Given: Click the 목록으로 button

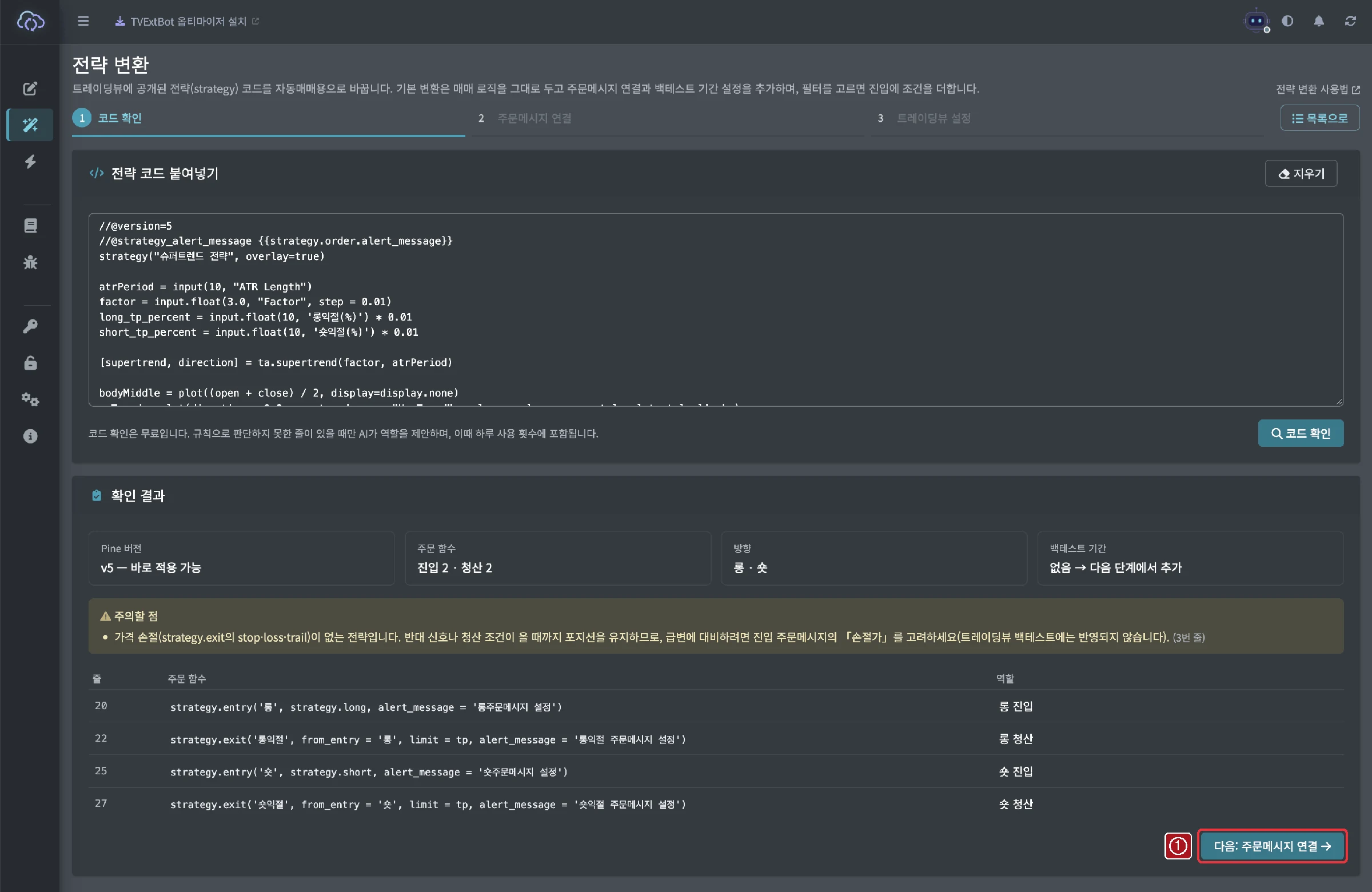Looking at the screenshot, I should tap(1319, 118).
